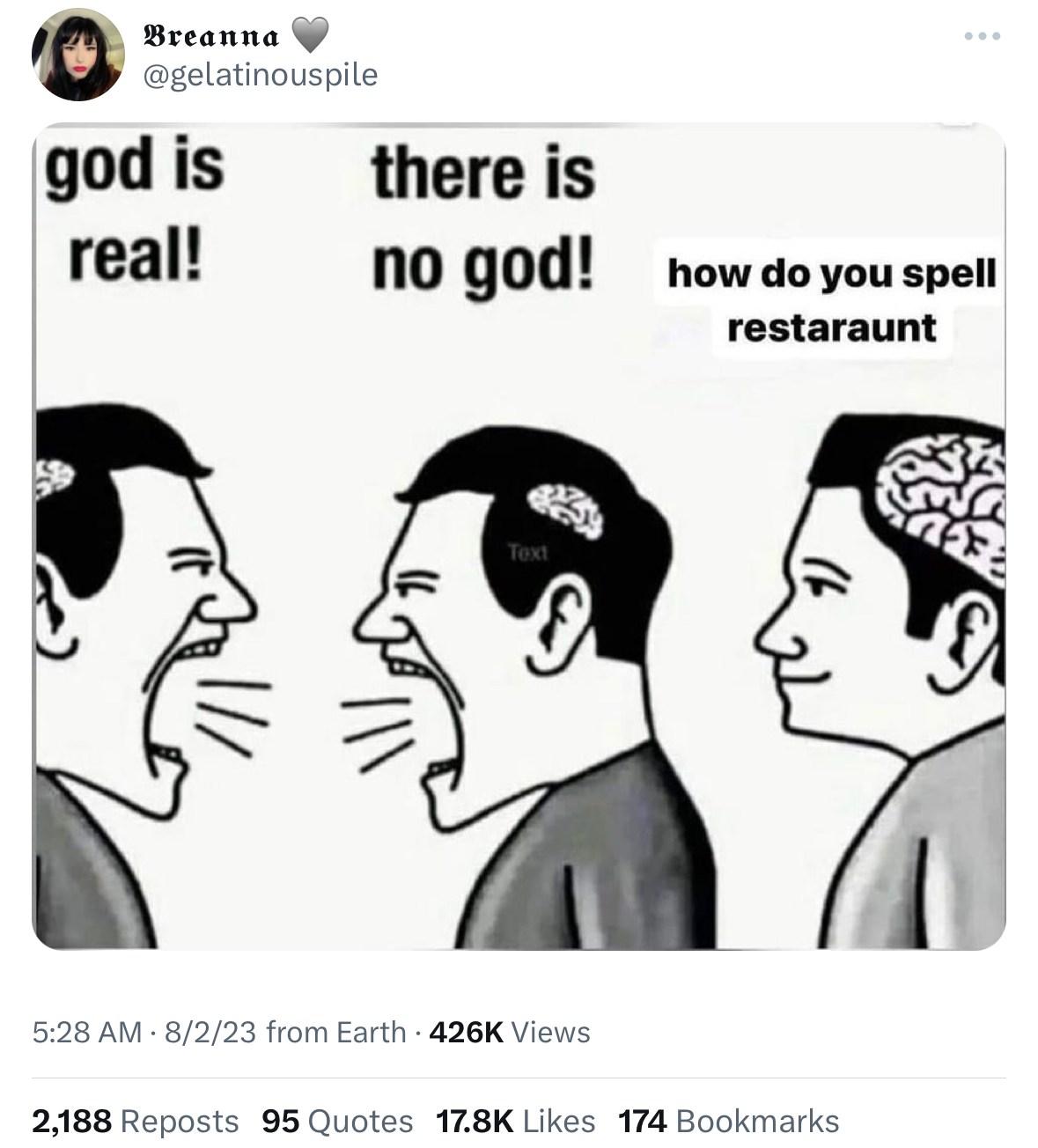This screenshot has width=1038, height=1148.
Task: Click the tiny 'Text' watermark label
Action: pos(527,553)
